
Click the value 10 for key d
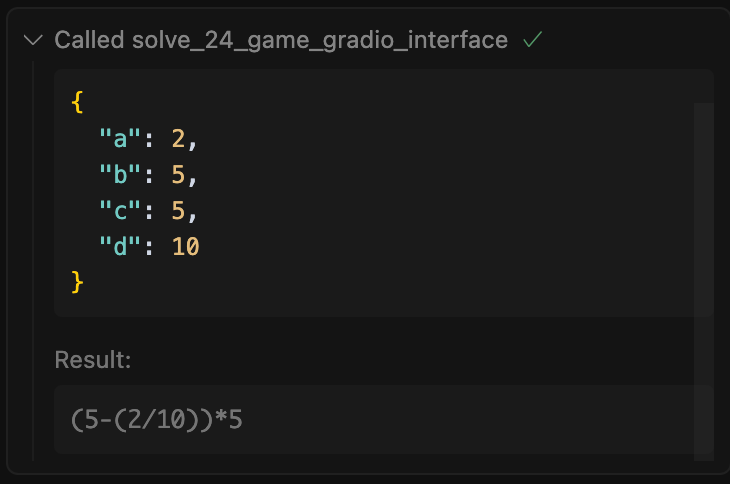[185, 246]
